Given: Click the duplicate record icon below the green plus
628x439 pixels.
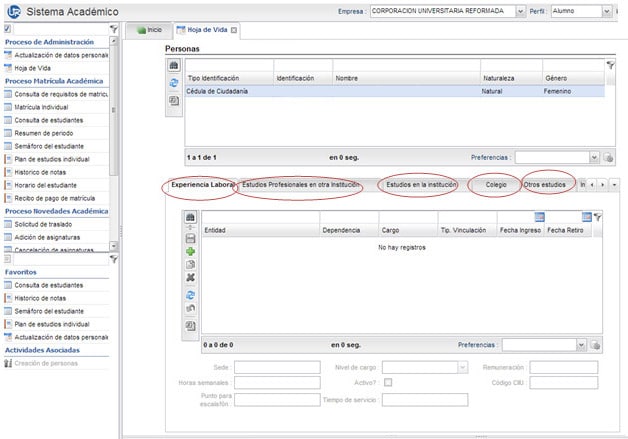Looking at the screenshot, I should point(190,264).
